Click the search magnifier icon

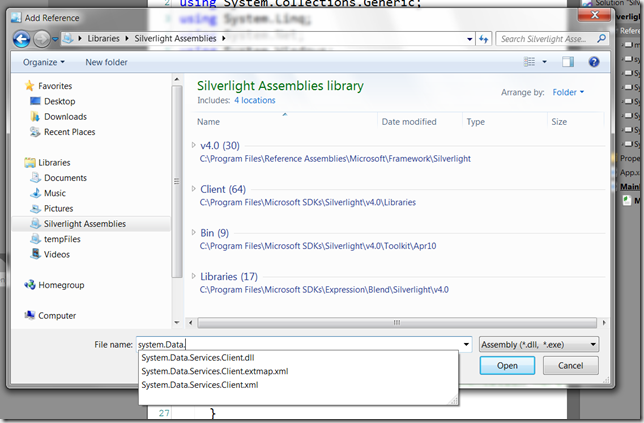(601, 39)
